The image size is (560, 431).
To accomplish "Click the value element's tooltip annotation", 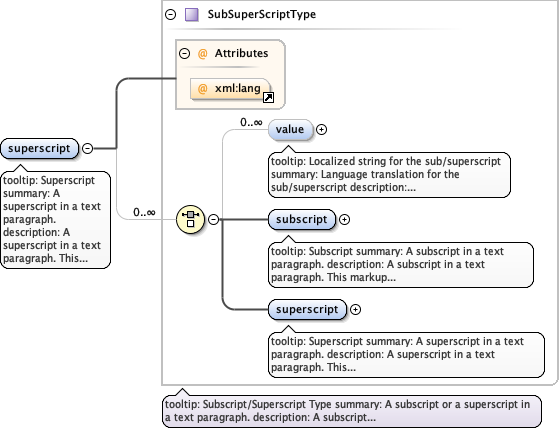I will (x=389, y=175).
